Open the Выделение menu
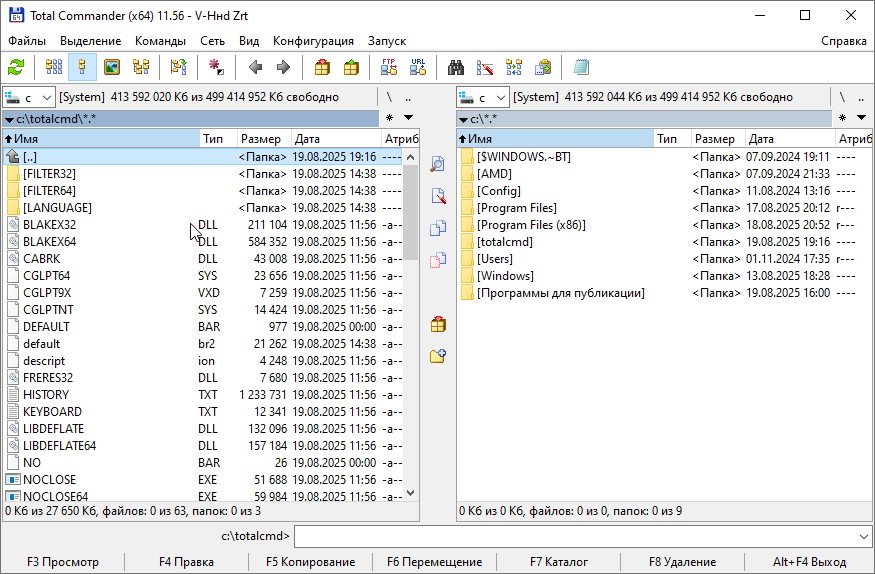 pos(90,41)
